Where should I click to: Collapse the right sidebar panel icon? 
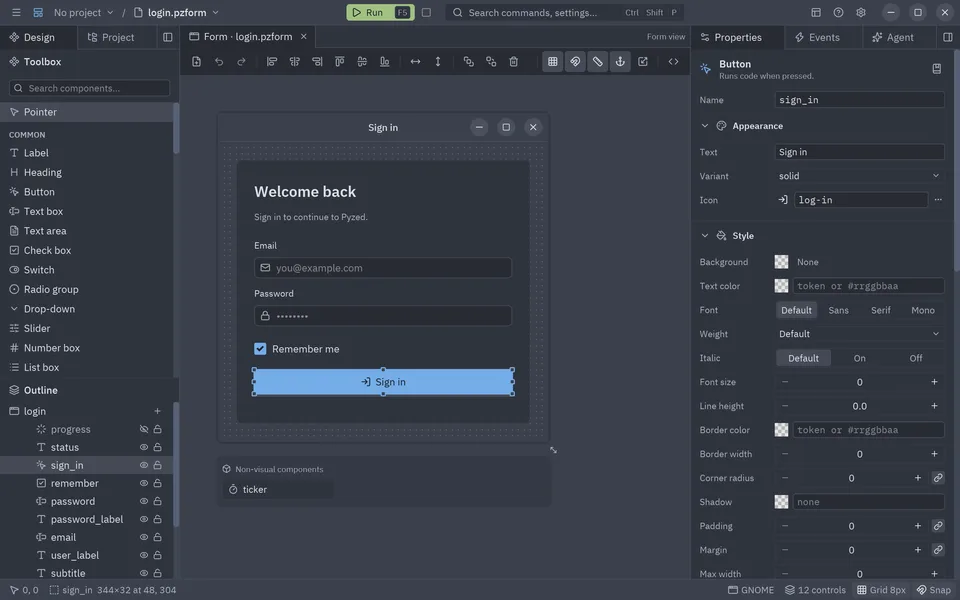point(948,37)
